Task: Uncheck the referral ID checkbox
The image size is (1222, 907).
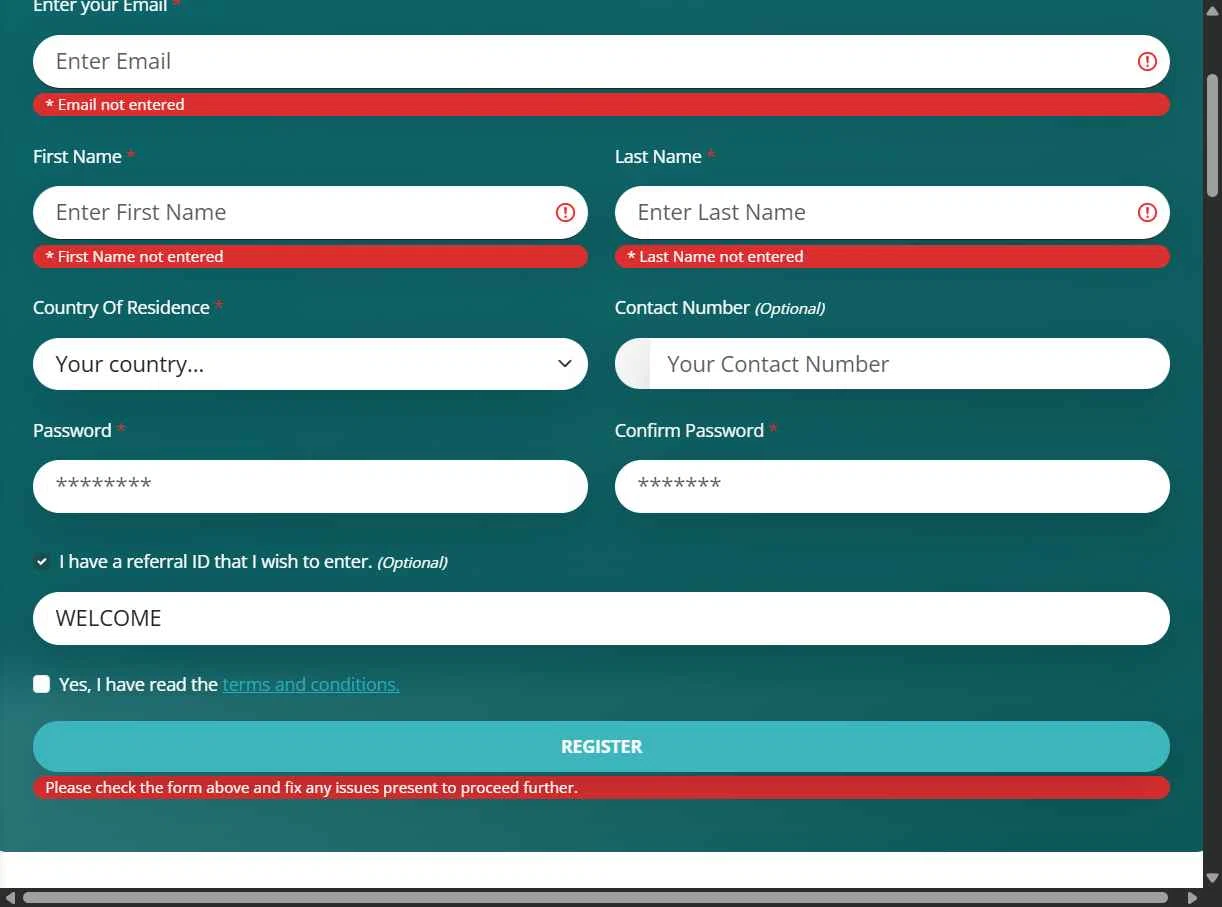Action: [41, 562]
